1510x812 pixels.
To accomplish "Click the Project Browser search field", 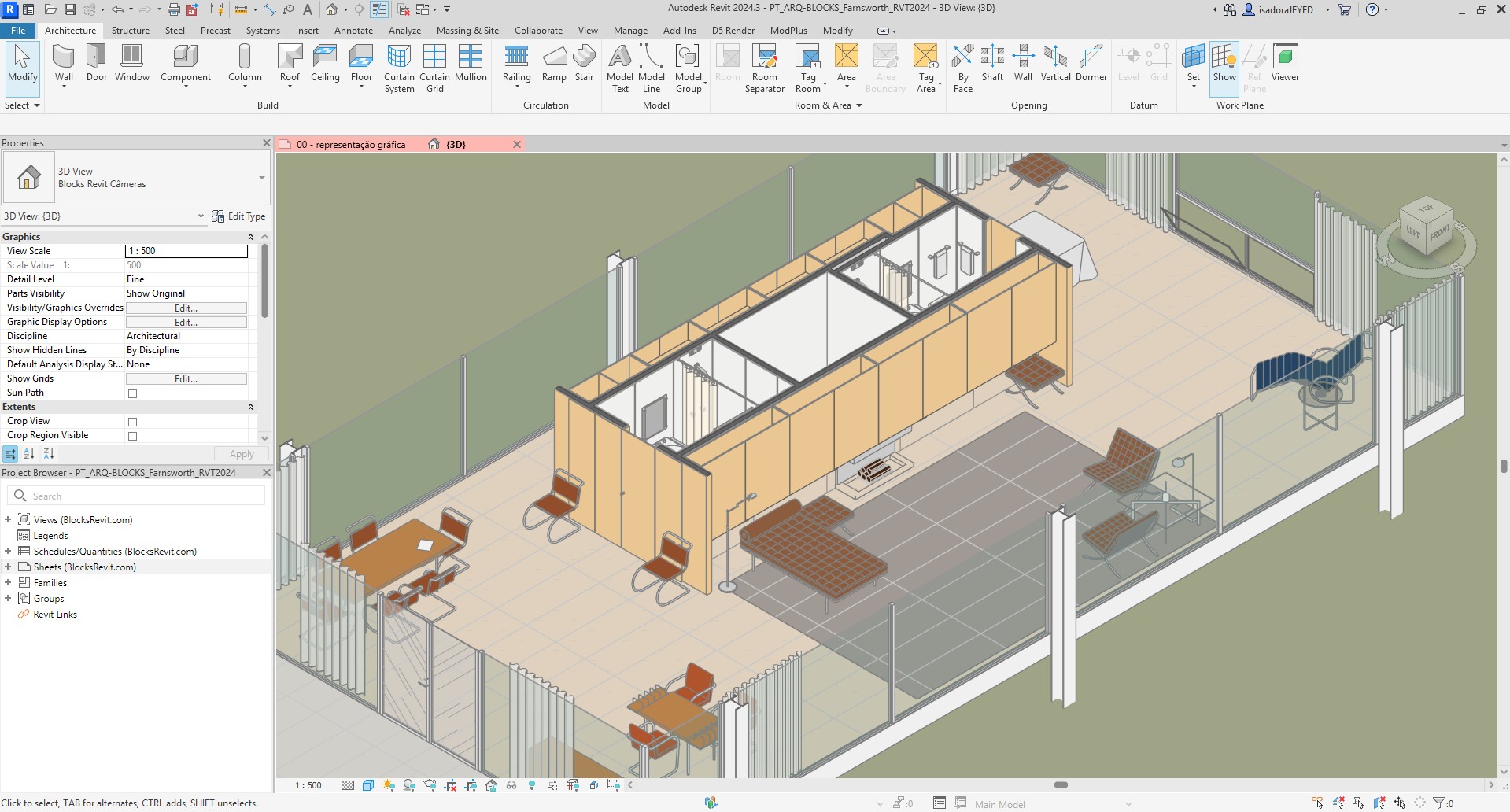I will point(136,496).
